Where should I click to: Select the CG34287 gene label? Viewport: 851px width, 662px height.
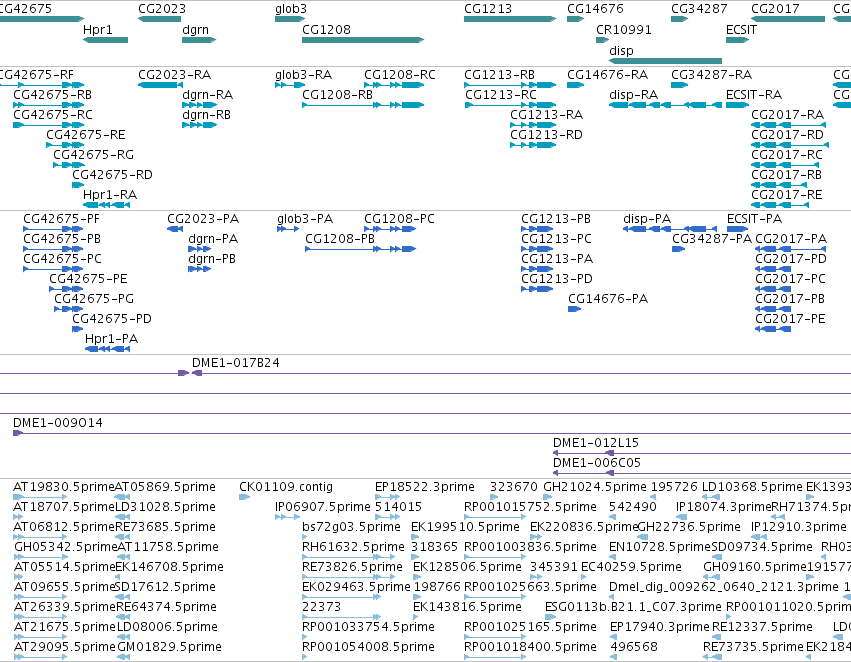[699, 9]
